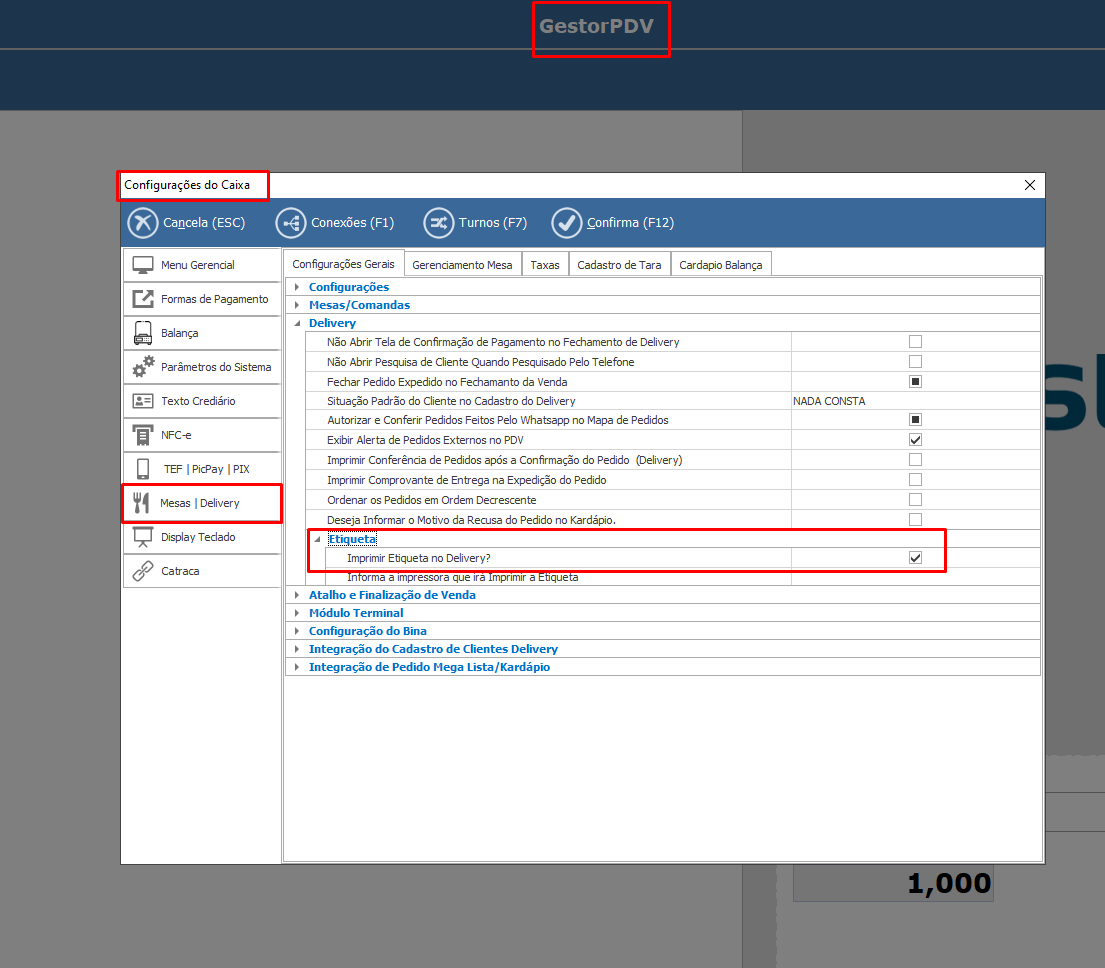The image size is (1105, 968).
Task: Open the Display Teclado section
Action: (198, 537)
